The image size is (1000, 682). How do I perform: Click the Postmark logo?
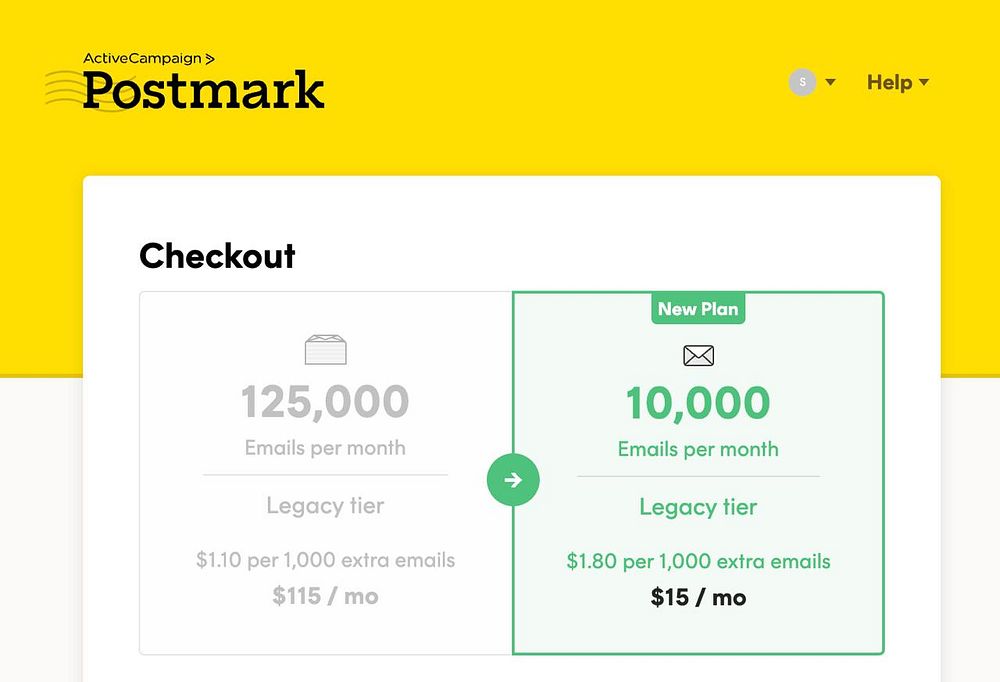(203, 90)
